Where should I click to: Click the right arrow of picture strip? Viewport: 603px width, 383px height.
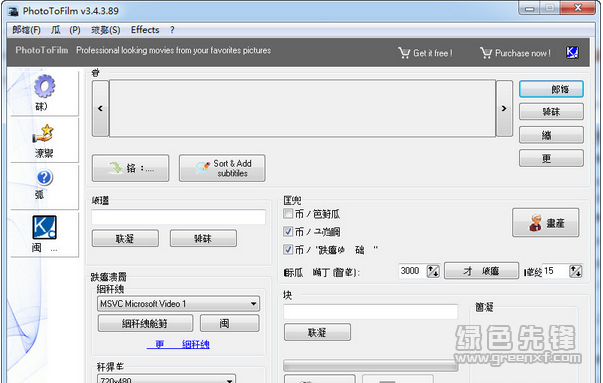504,108
